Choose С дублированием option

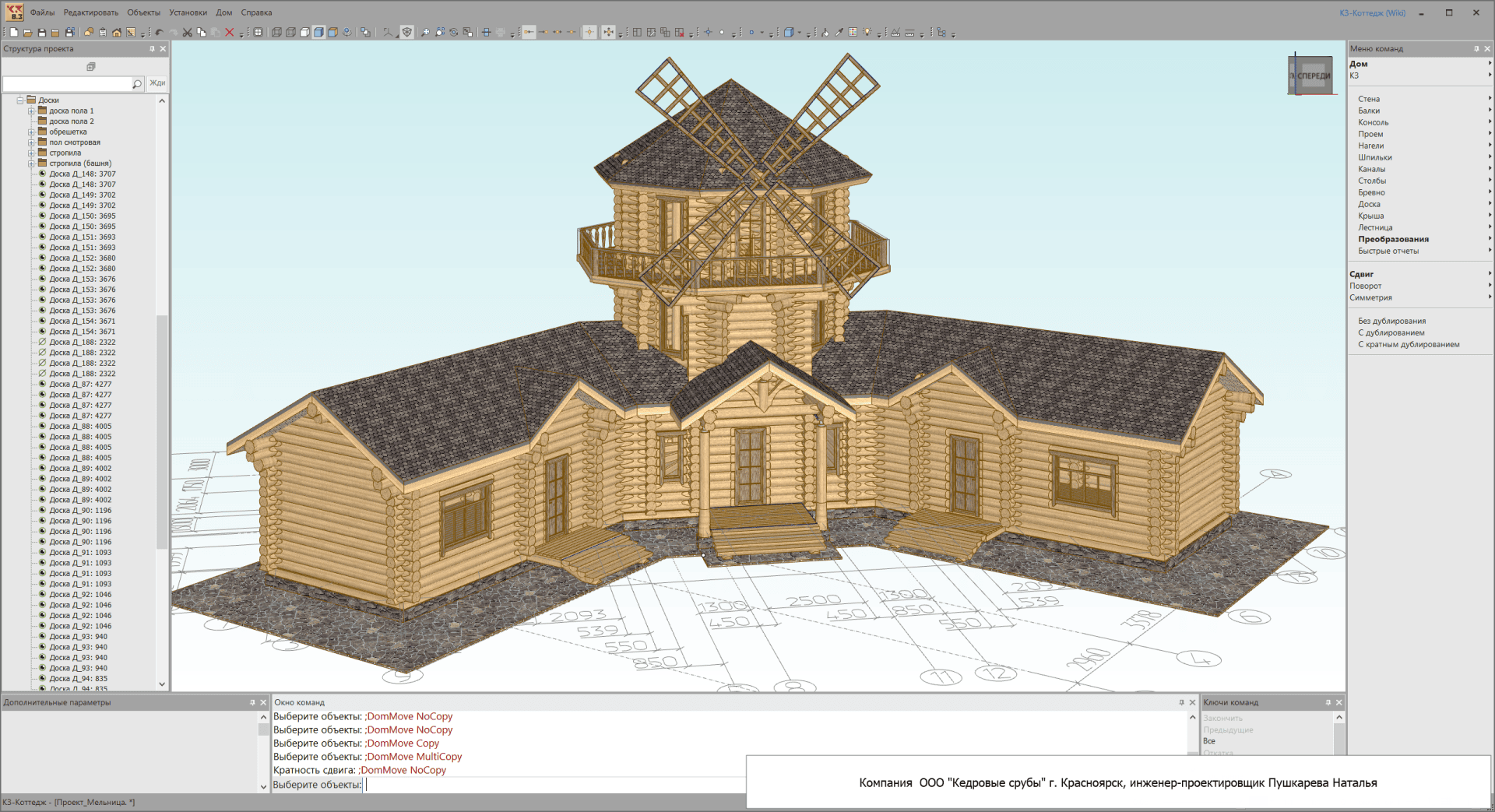click(x=1391, y=333)
